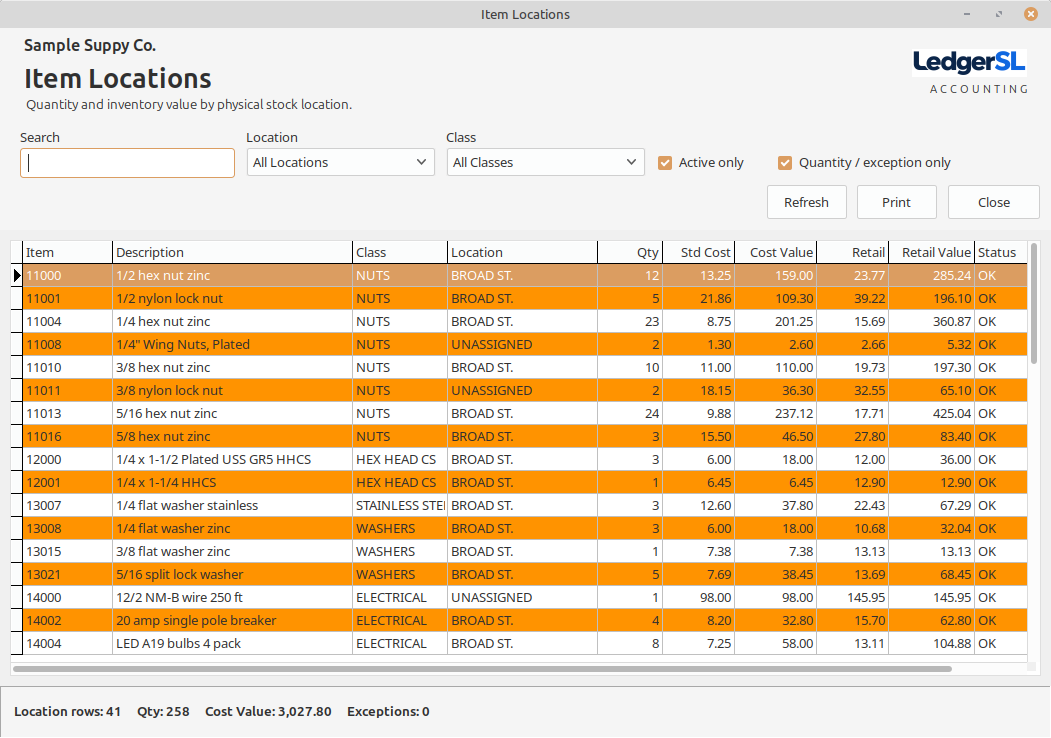
Task: Sort by the Item column header
Action: [x=68, y=253]
